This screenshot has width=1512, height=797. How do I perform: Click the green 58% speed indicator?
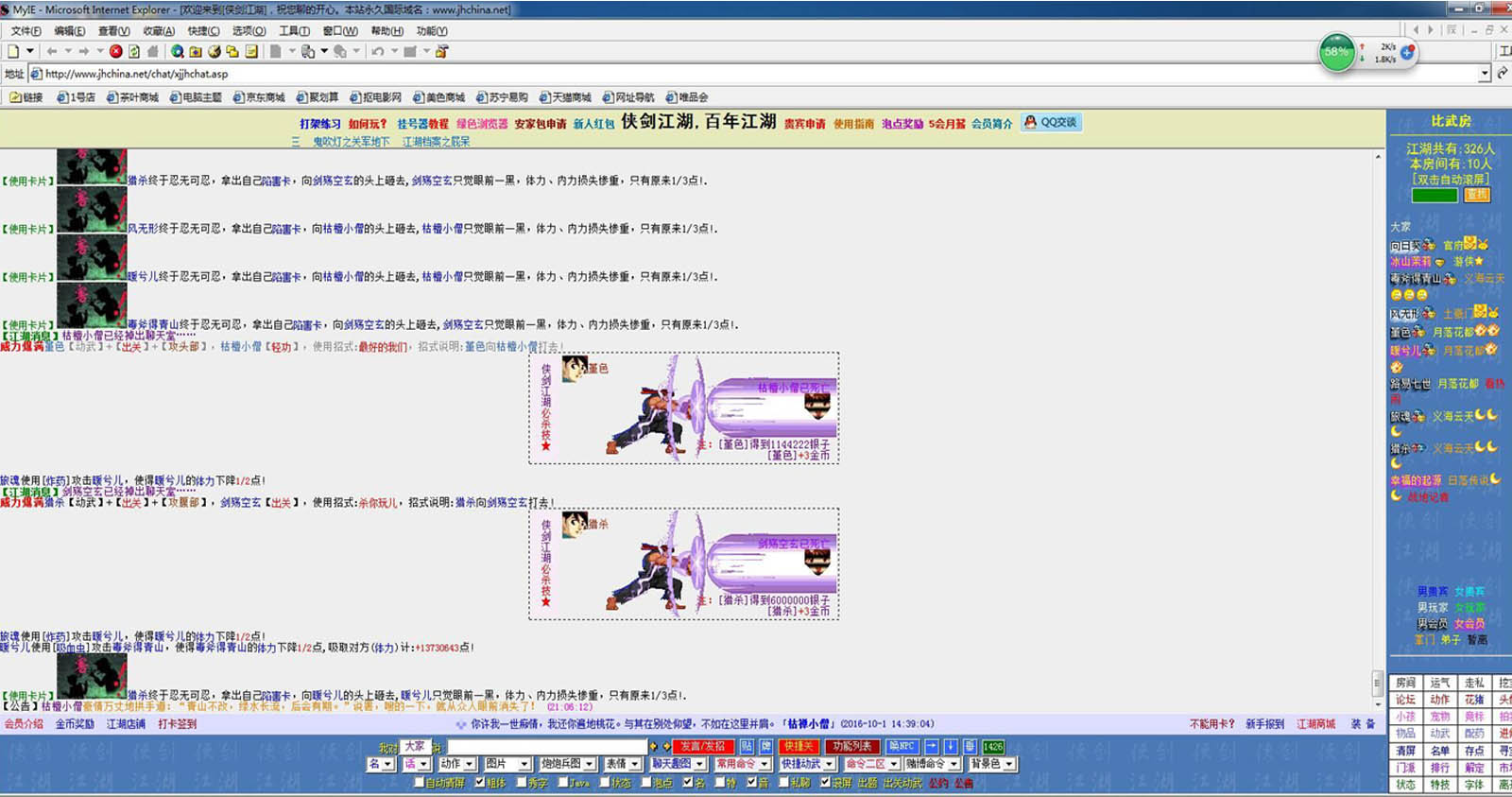click(x=1336, y=52)
